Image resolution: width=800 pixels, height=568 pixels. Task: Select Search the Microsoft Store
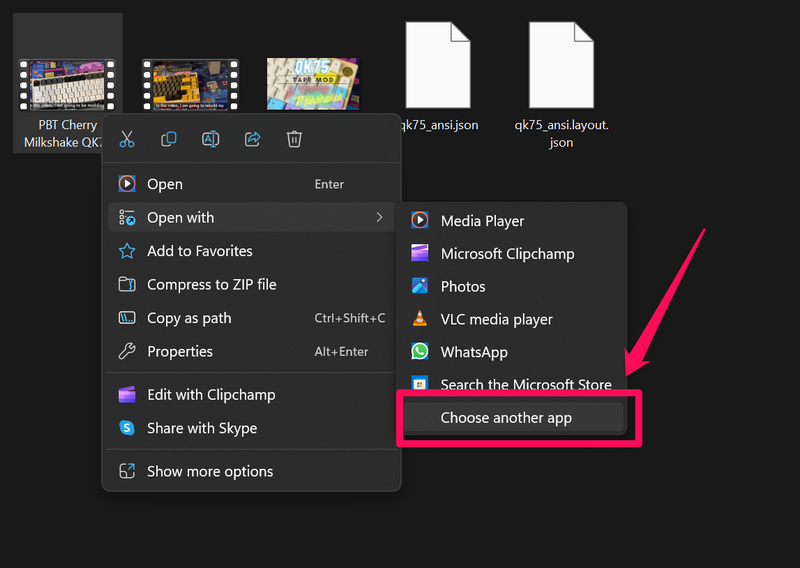[x=525, y=384]
